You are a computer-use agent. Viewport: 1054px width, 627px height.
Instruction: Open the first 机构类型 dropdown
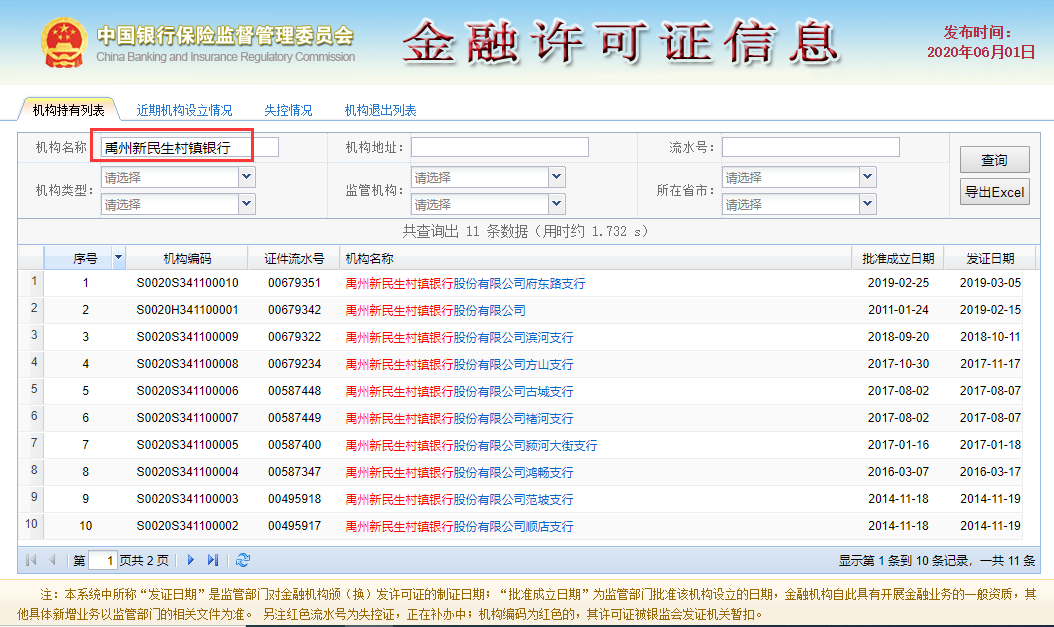247,177
